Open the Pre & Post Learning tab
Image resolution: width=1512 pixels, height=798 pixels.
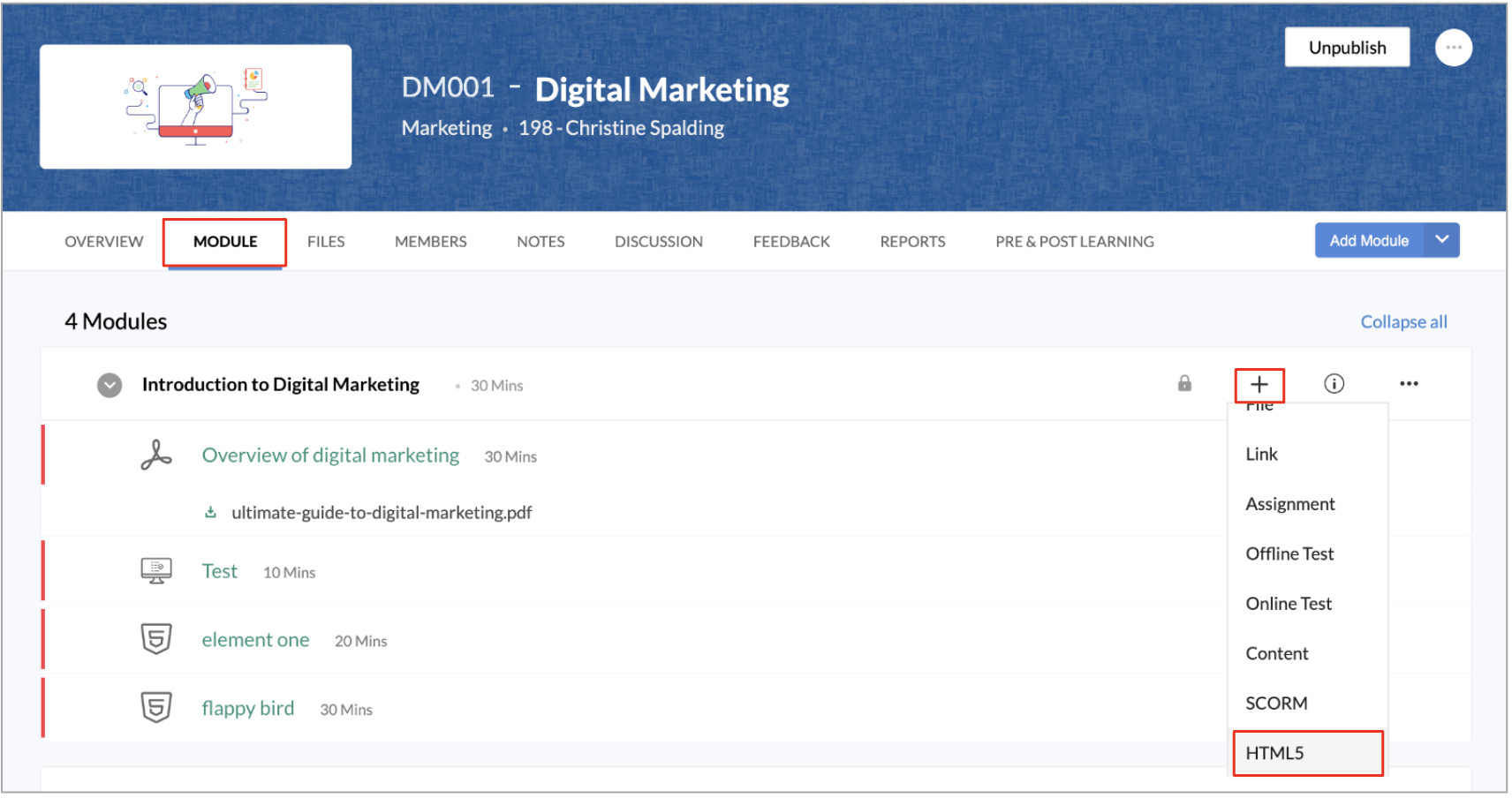coord(1075,242)
